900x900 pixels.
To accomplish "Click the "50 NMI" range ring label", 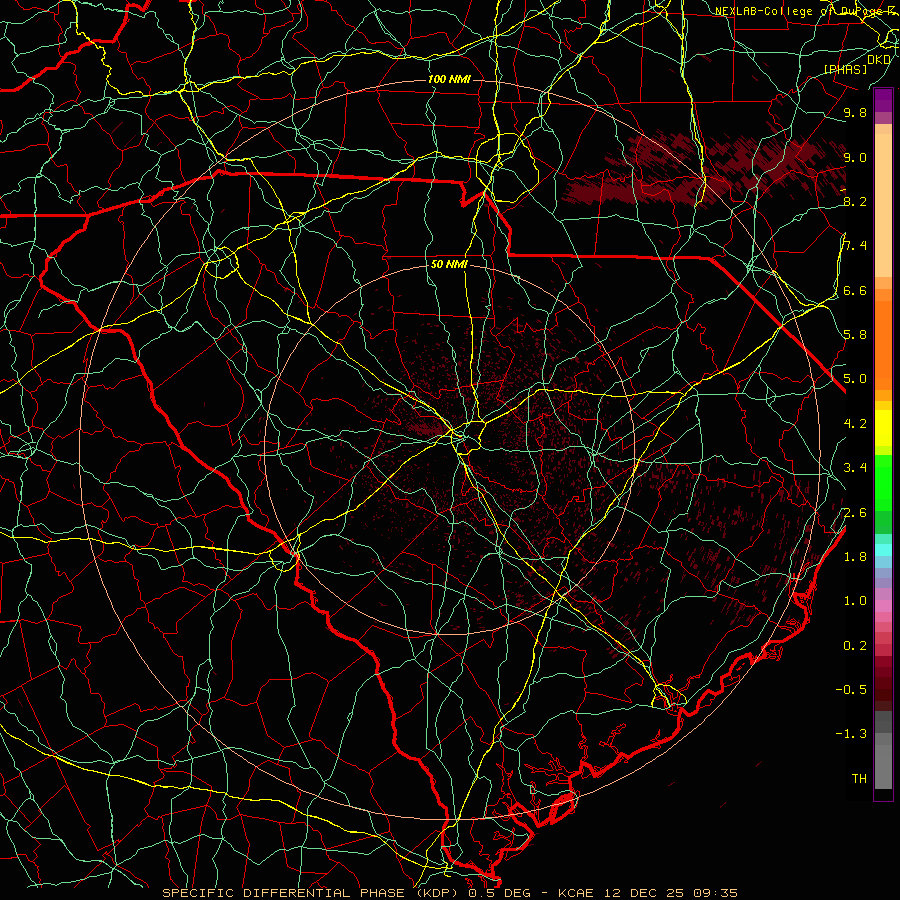I will click(x=449, y=265).
